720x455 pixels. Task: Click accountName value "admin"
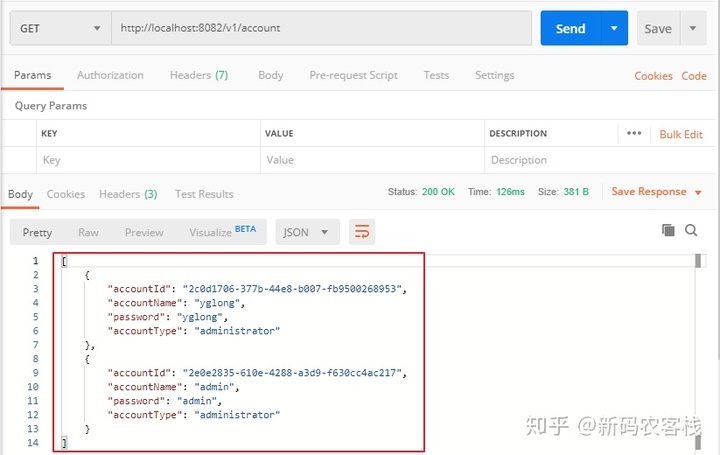(214, 387)
